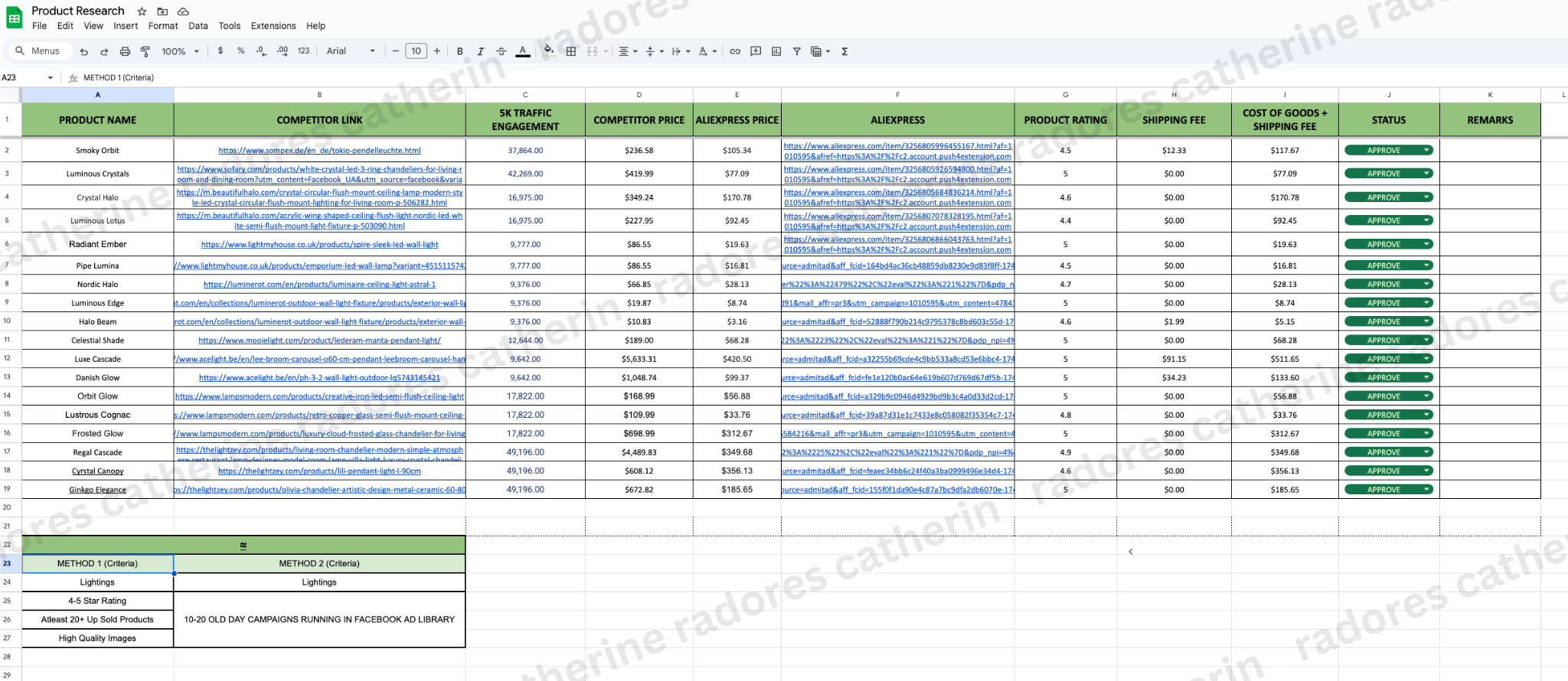Star the Product Research document

[x=142, y=11]
